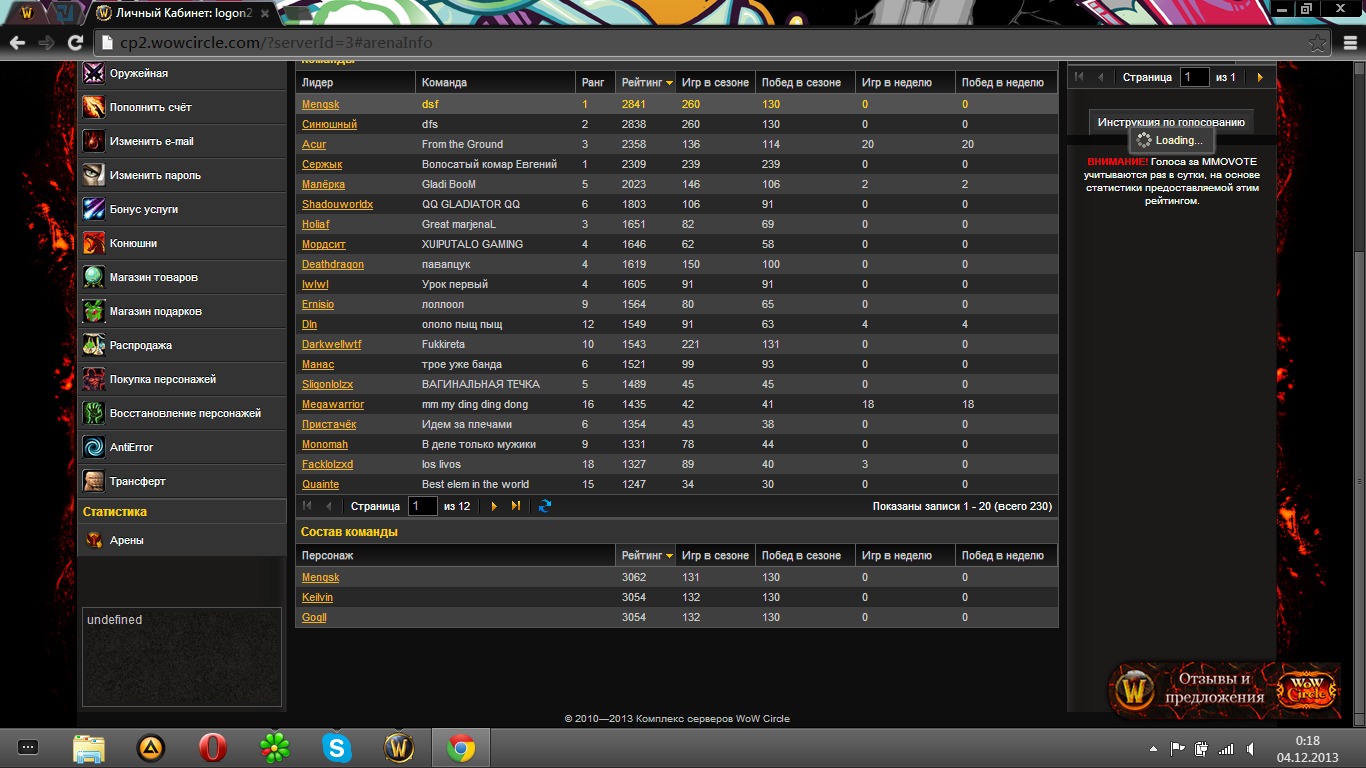Open Трансферт menu item
This screenshot has height=768, width=1366.
click(137, 481)
